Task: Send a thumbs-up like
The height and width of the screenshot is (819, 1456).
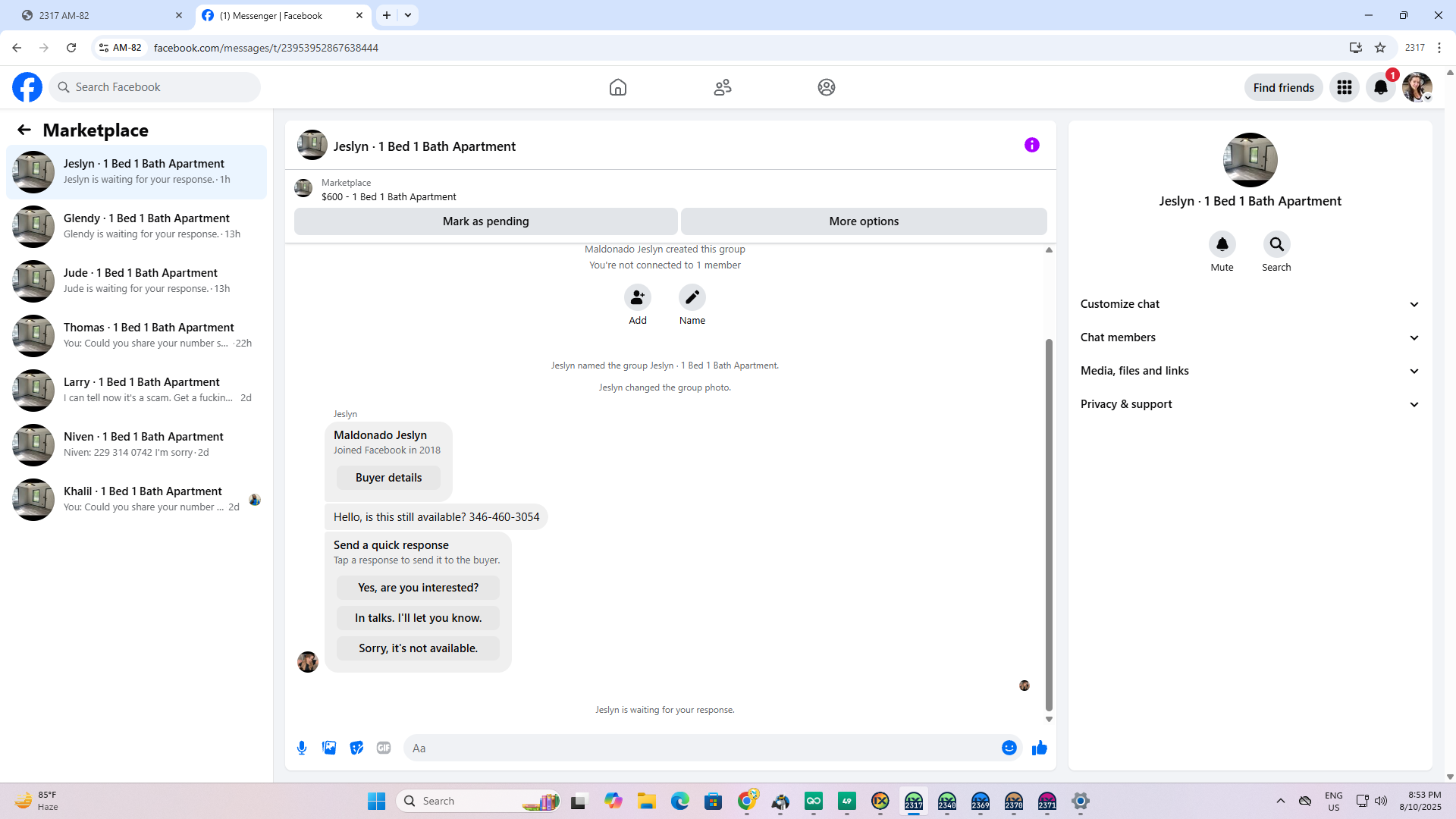Action: click(1039, 748)
